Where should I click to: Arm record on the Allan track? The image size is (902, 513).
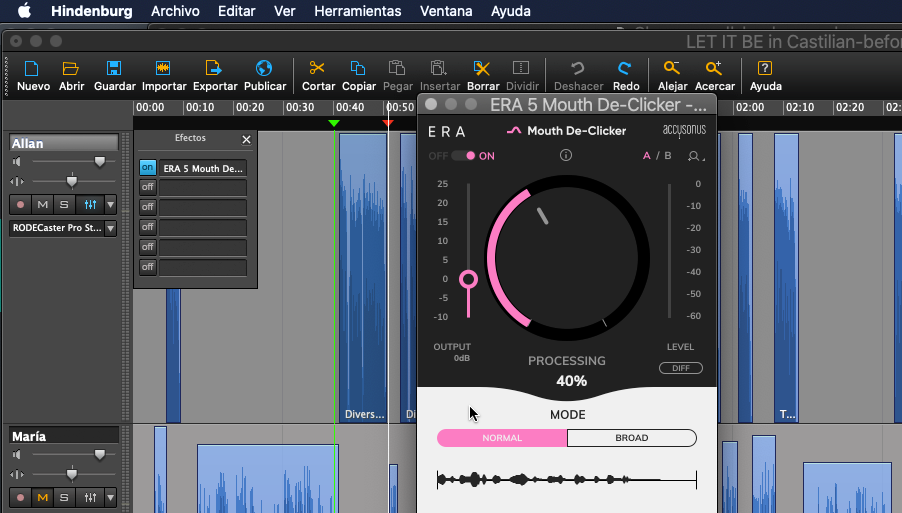point(21,204)
